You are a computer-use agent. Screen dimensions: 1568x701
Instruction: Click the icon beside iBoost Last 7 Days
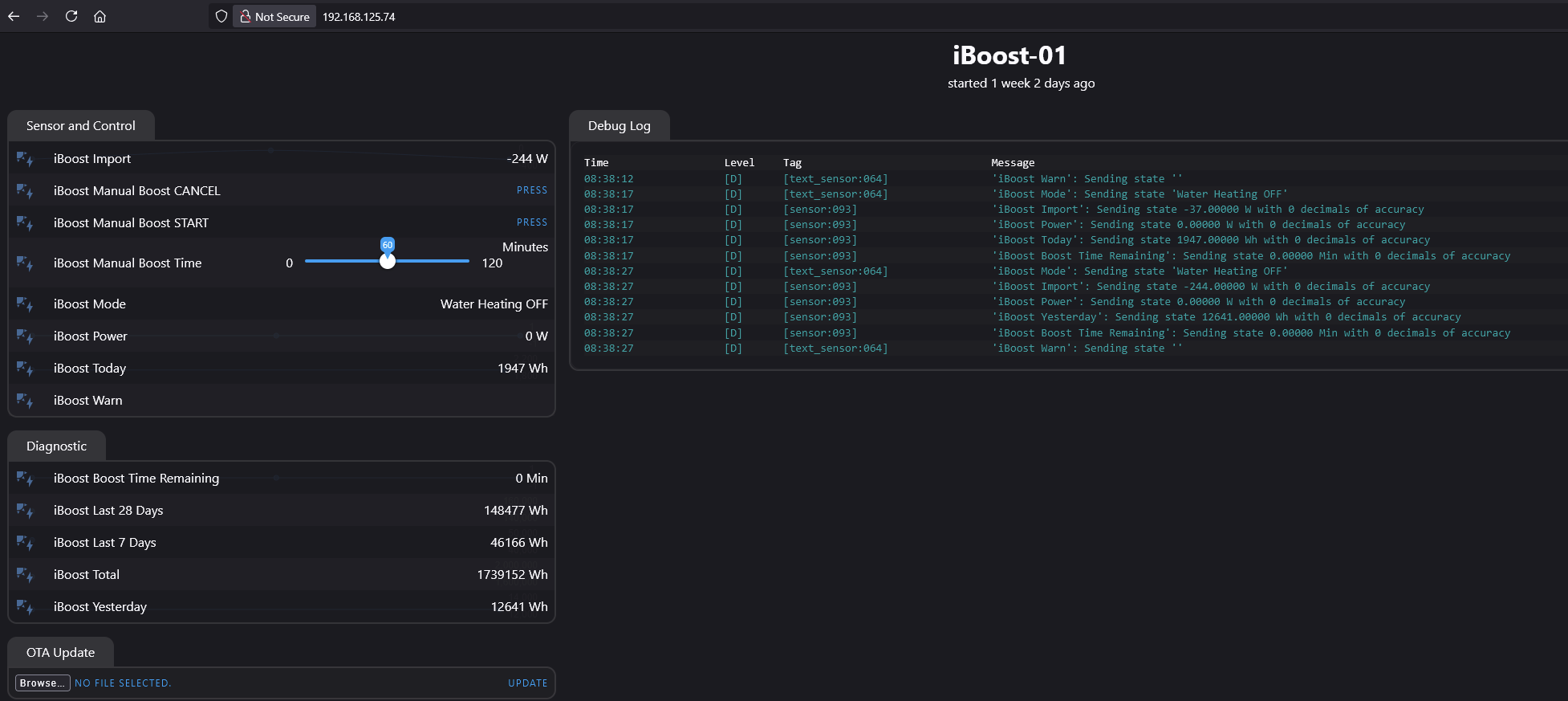click(25, 543)
